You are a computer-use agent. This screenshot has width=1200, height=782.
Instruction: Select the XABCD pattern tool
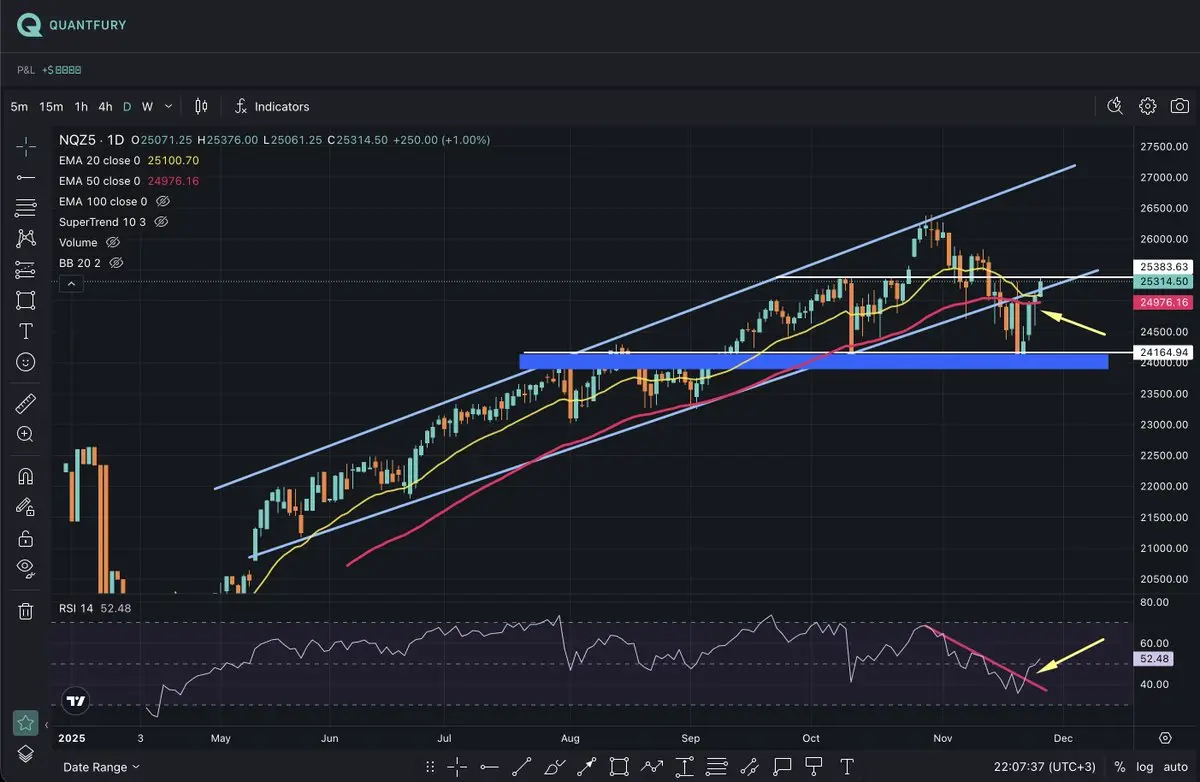tap(26, 239)
